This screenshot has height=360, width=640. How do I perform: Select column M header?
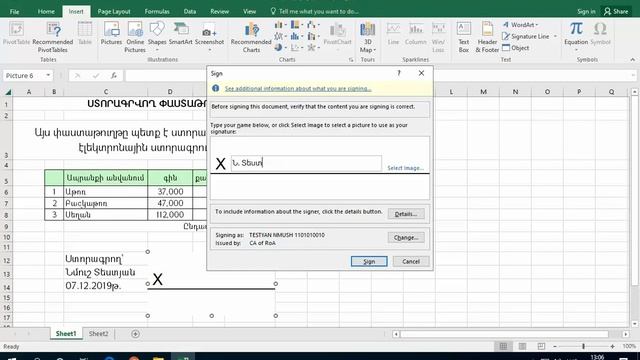pos(483,92)
